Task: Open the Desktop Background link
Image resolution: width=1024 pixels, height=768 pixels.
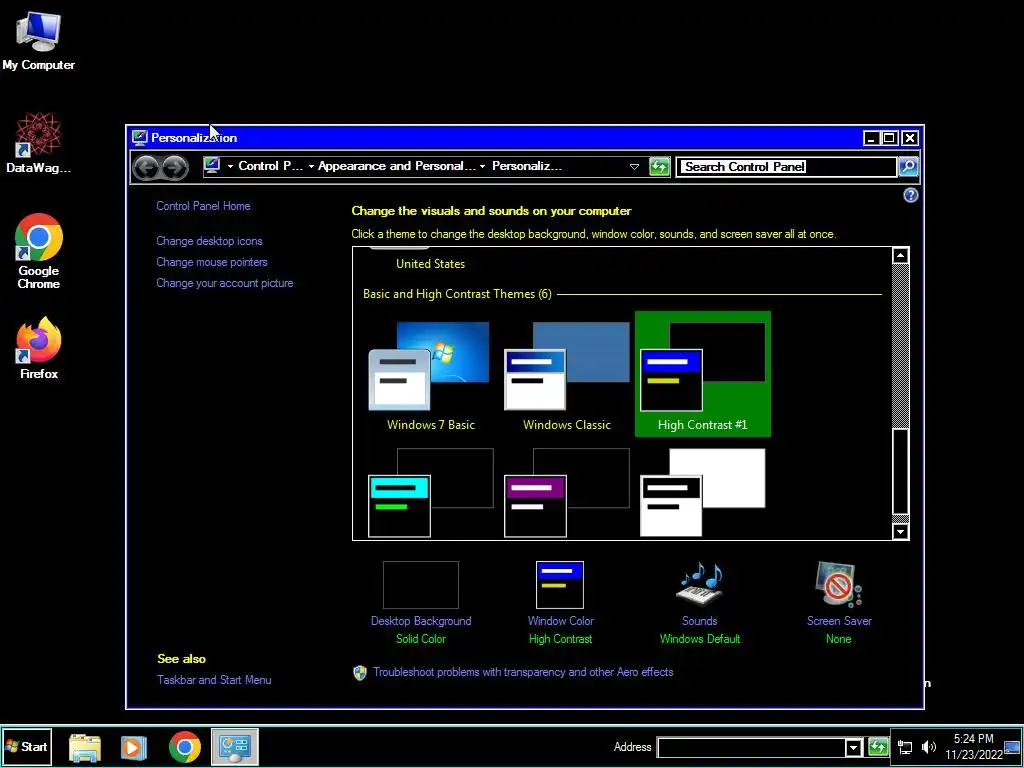Action: (421, 621)
